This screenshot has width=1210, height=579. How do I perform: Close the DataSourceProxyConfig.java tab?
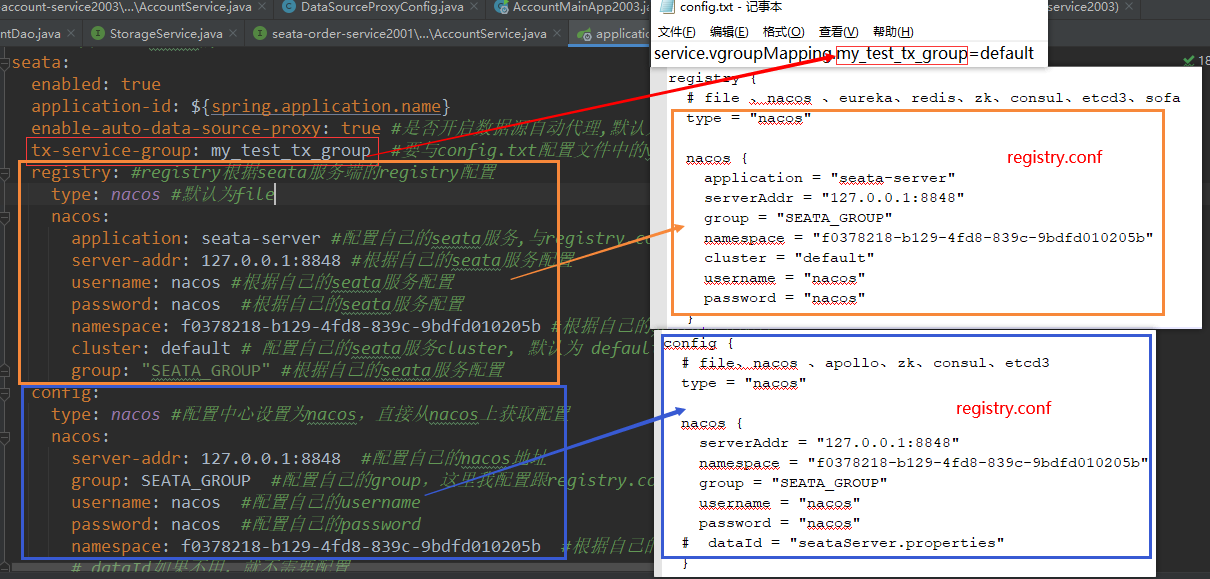pyautogui.click(x=472, y=8)
